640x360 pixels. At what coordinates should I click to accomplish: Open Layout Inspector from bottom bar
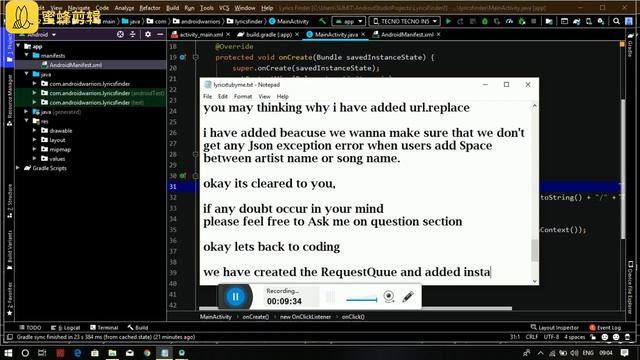pyautogui.click(x=554, y=327)
